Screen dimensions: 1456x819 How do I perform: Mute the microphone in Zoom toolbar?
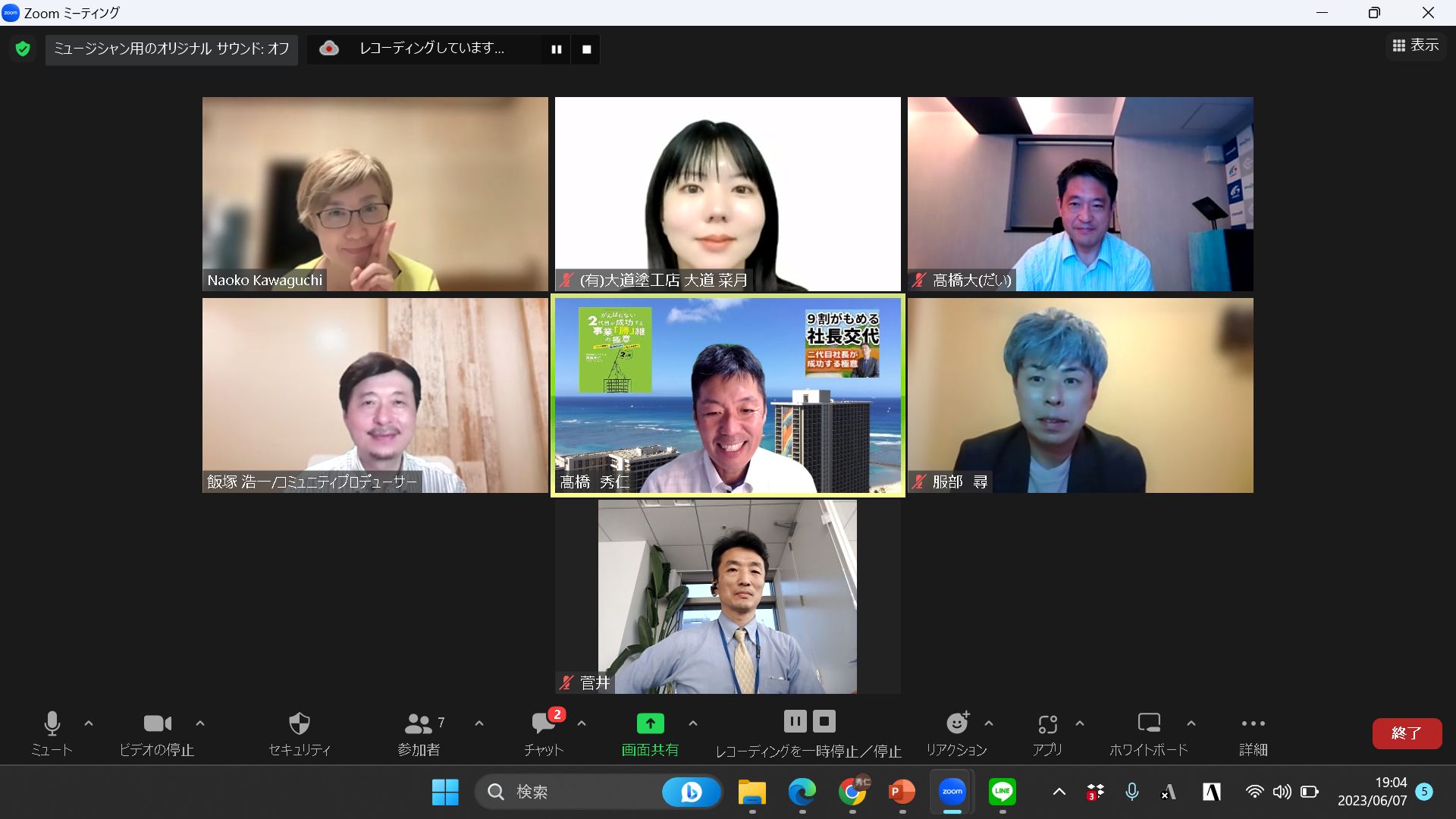(52, 723)
